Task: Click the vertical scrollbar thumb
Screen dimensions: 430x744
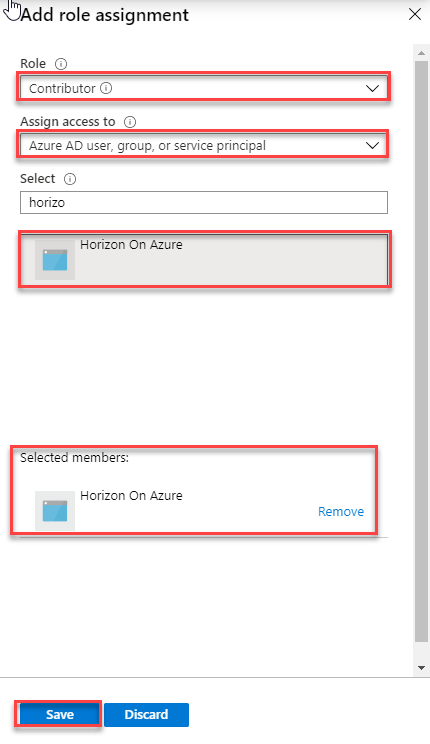Action: pyautogui.click(x=421, y=351)
